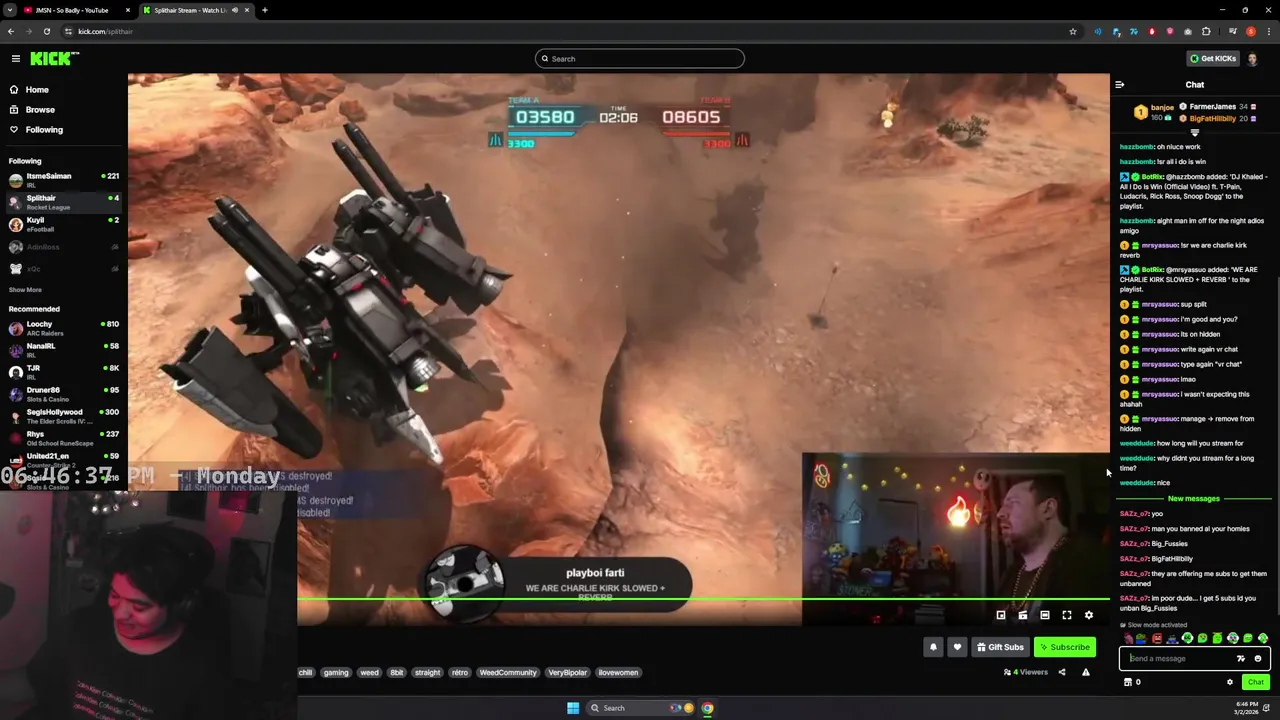Expand Show More under Following
Image resolution: width=1280 pixels, height=720 pixels.
click(25, 290)
